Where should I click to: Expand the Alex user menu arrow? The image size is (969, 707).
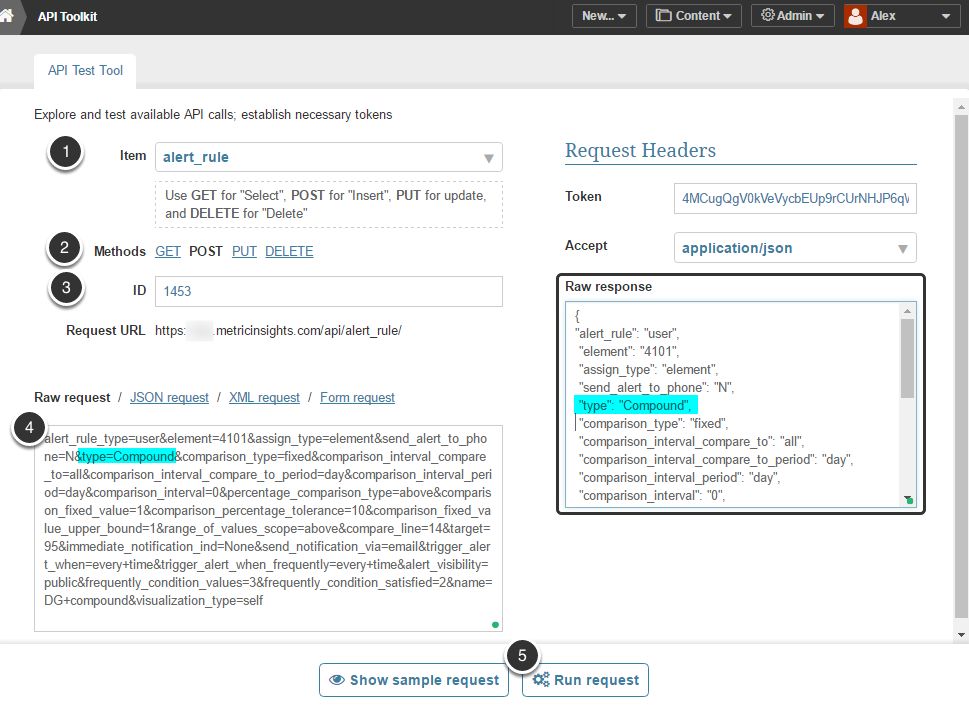pos(945,17)
